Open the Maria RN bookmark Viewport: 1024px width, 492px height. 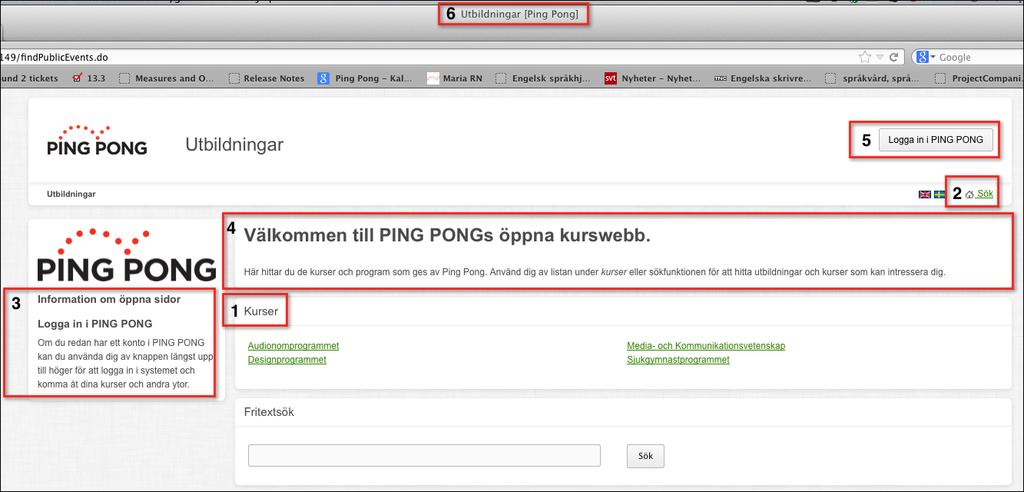(x=455, y=78)
